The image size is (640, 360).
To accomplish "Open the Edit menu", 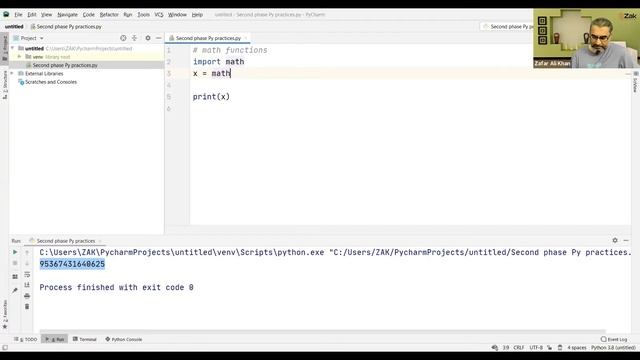I will point(32,15).
